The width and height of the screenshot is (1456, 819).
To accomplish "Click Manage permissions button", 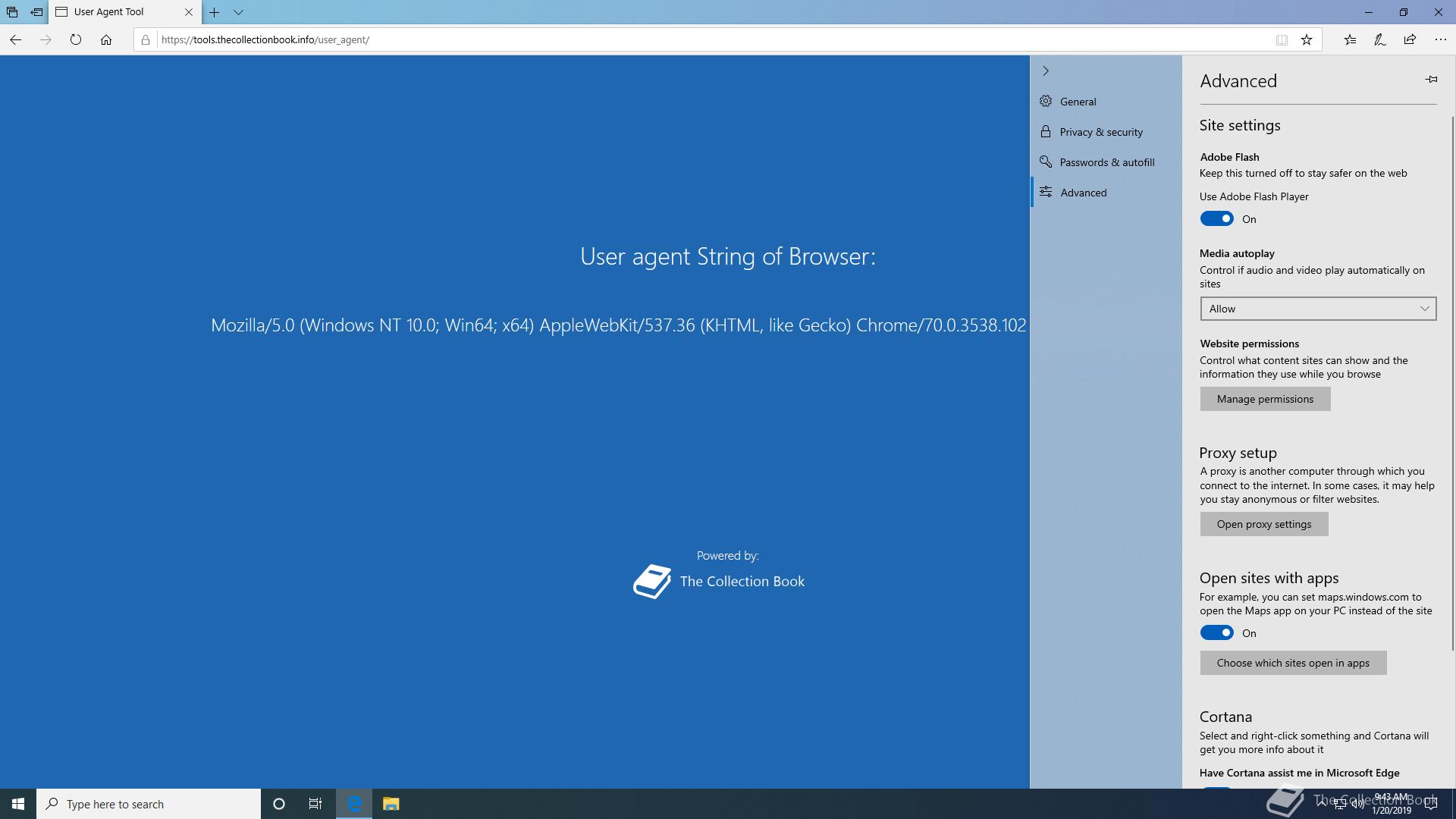I will [x=1265, y=399].
